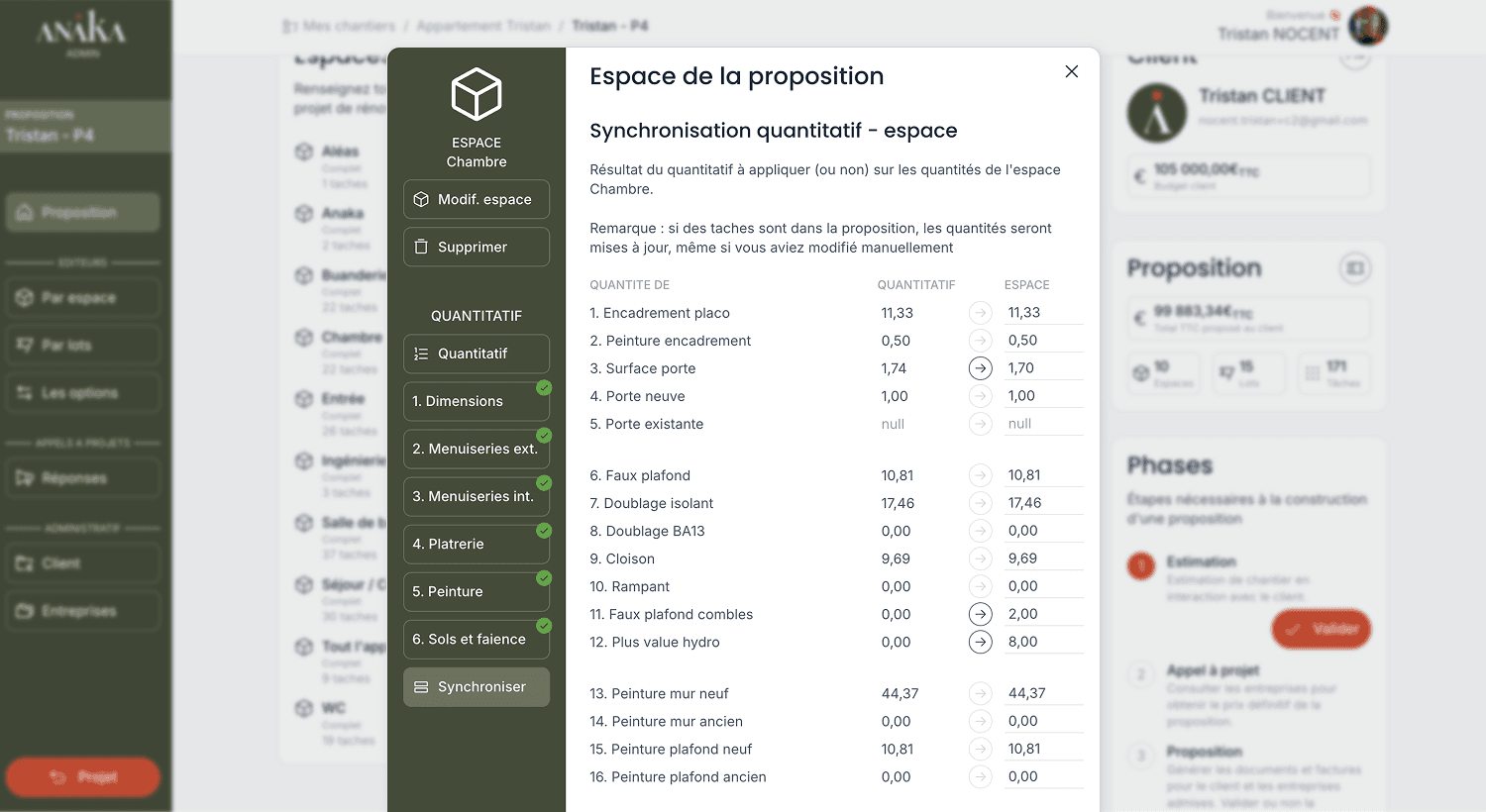Screen dimensions: 1486x812
Task: Go to step 2. Menuiseries ext.
Action: tap(477, 449)
